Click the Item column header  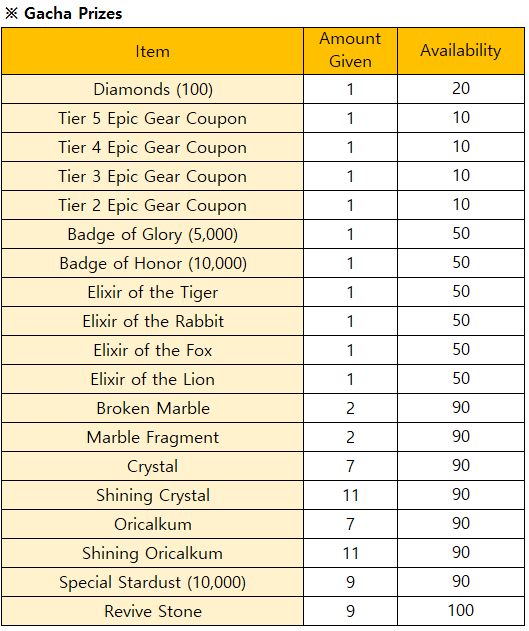point(152,51)
